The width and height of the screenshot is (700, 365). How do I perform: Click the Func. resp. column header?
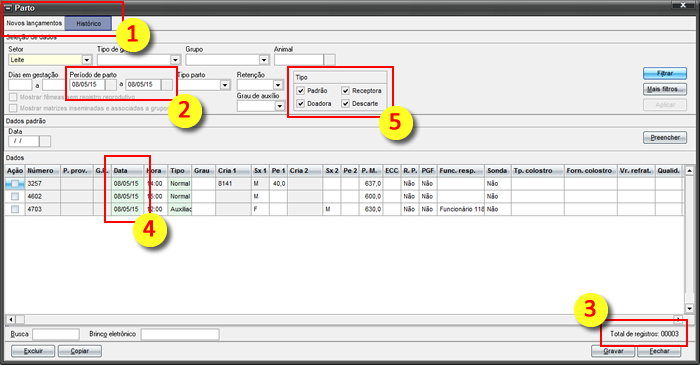(461, 170)
